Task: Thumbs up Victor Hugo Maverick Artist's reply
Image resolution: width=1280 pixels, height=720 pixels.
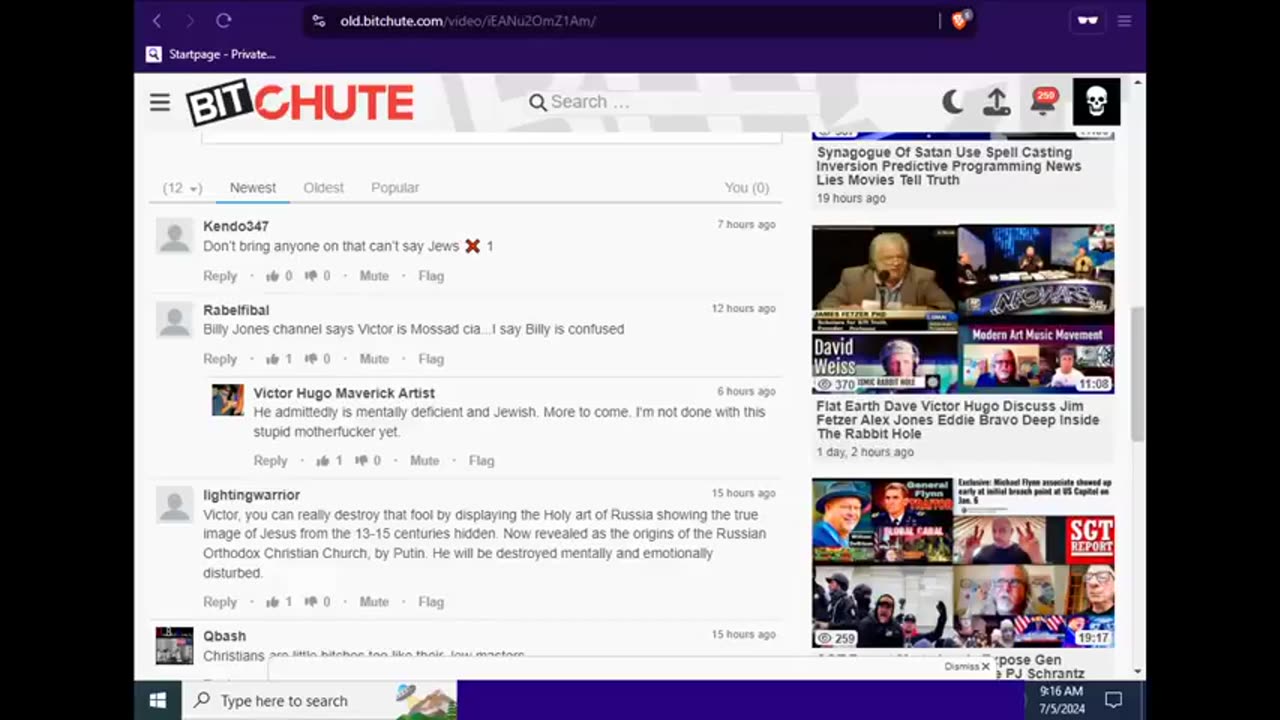Action: (x=322, y=461)
